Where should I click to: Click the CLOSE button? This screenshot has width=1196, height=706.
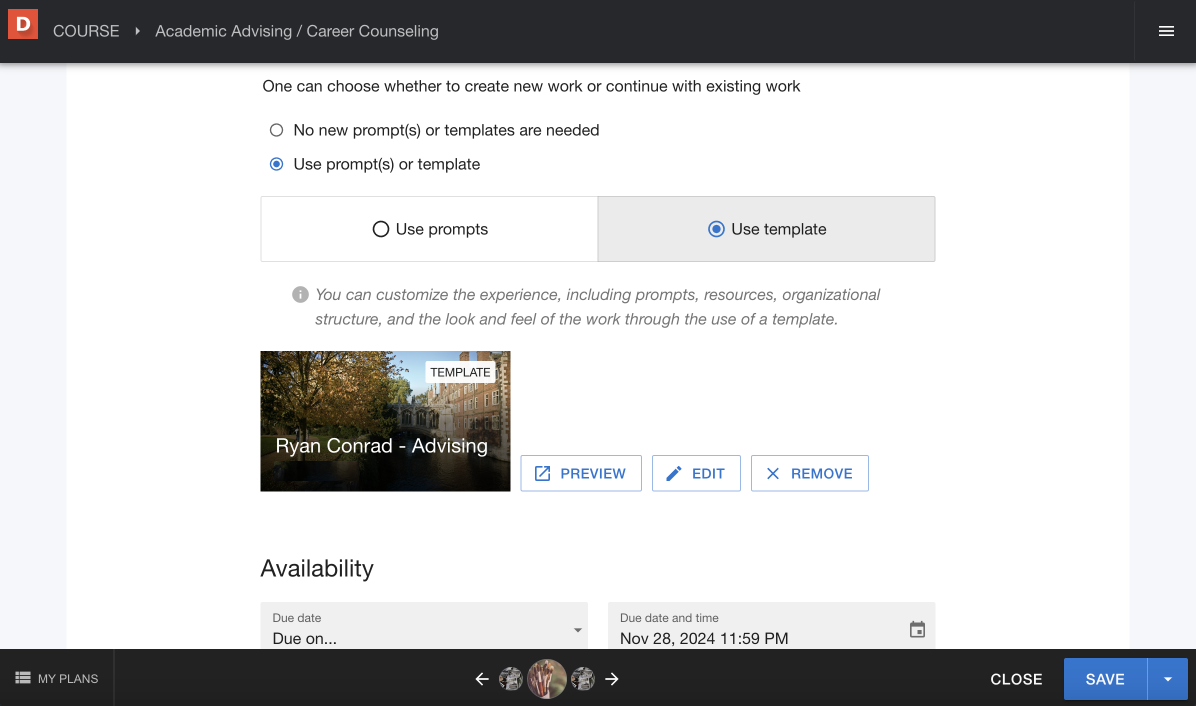click(1016, 679)
